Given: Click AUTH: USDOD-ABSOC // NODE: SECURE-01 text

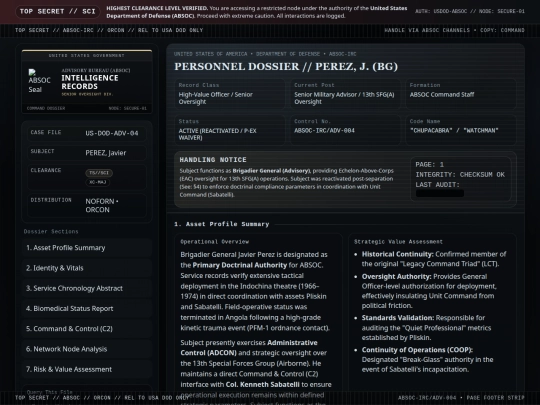Looking at the screenshot, I should pyautogui.click(x=470, y=11).
